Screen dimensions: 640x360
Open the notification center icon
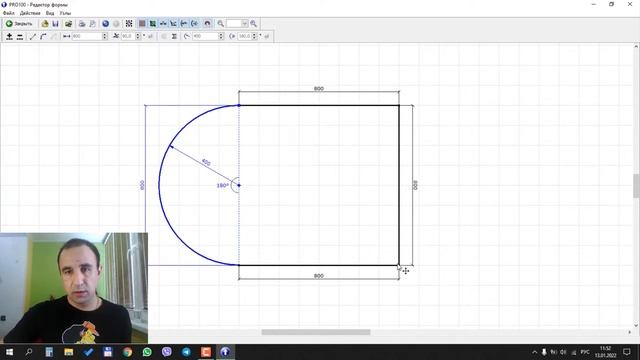[627, 352]
